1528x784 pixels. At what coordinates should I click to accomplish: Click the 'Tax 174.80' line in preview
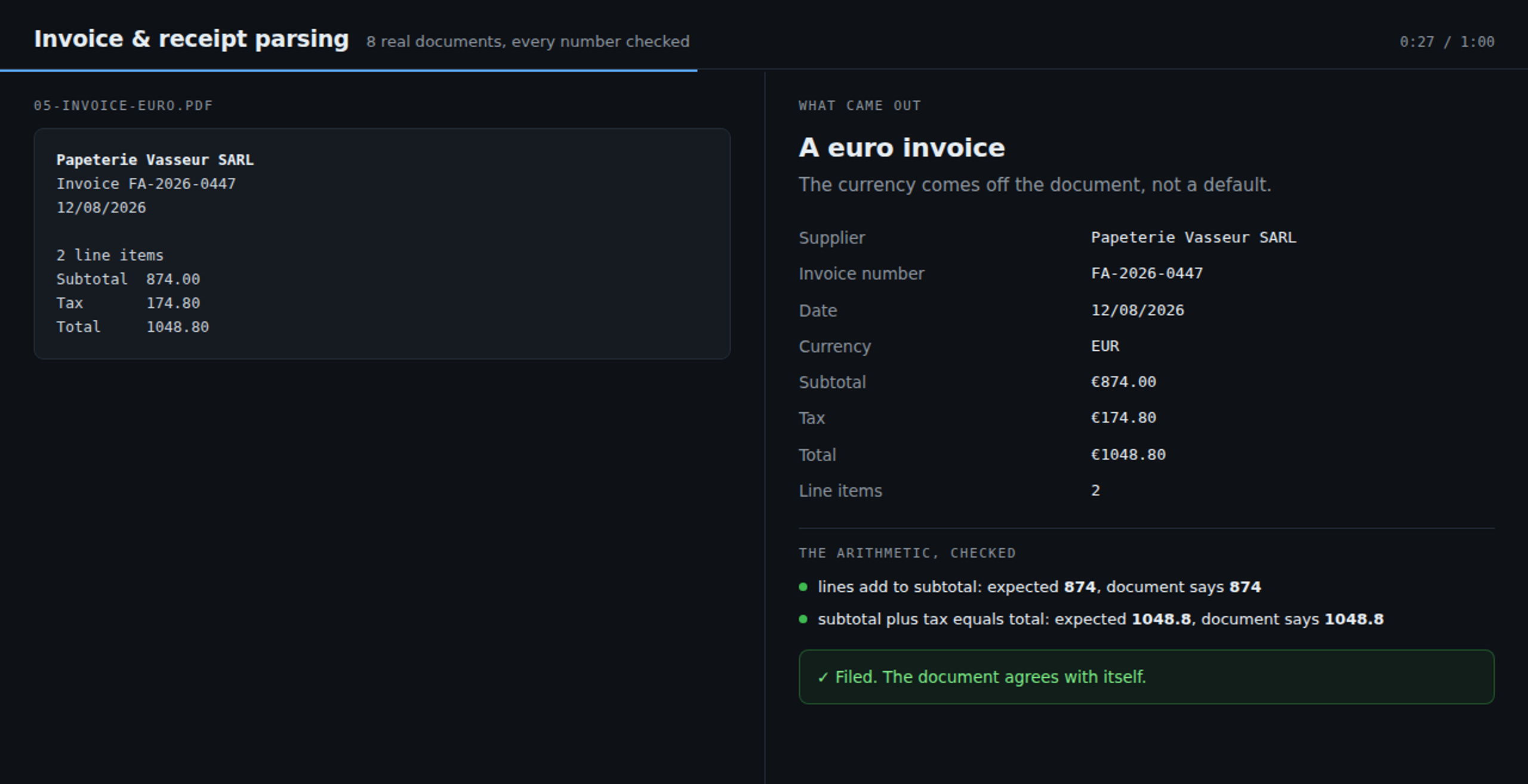pyautogui.click(x=128, y=303)
